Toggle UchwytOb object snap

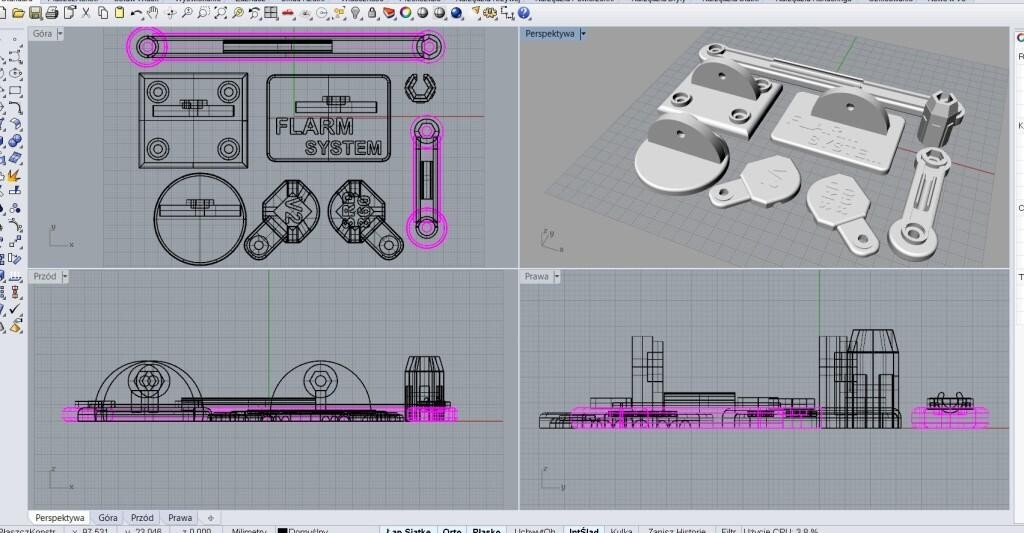click(x=535, y=530)
